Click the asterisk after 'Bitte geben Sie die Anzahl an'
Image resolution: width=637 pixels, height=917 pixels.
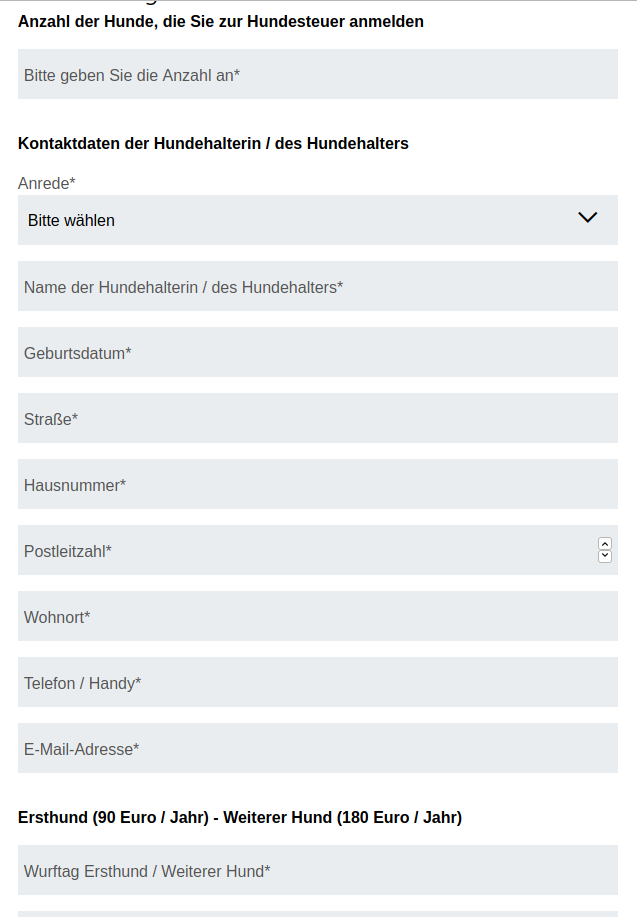pyautogui.click(x=237, y=74)
